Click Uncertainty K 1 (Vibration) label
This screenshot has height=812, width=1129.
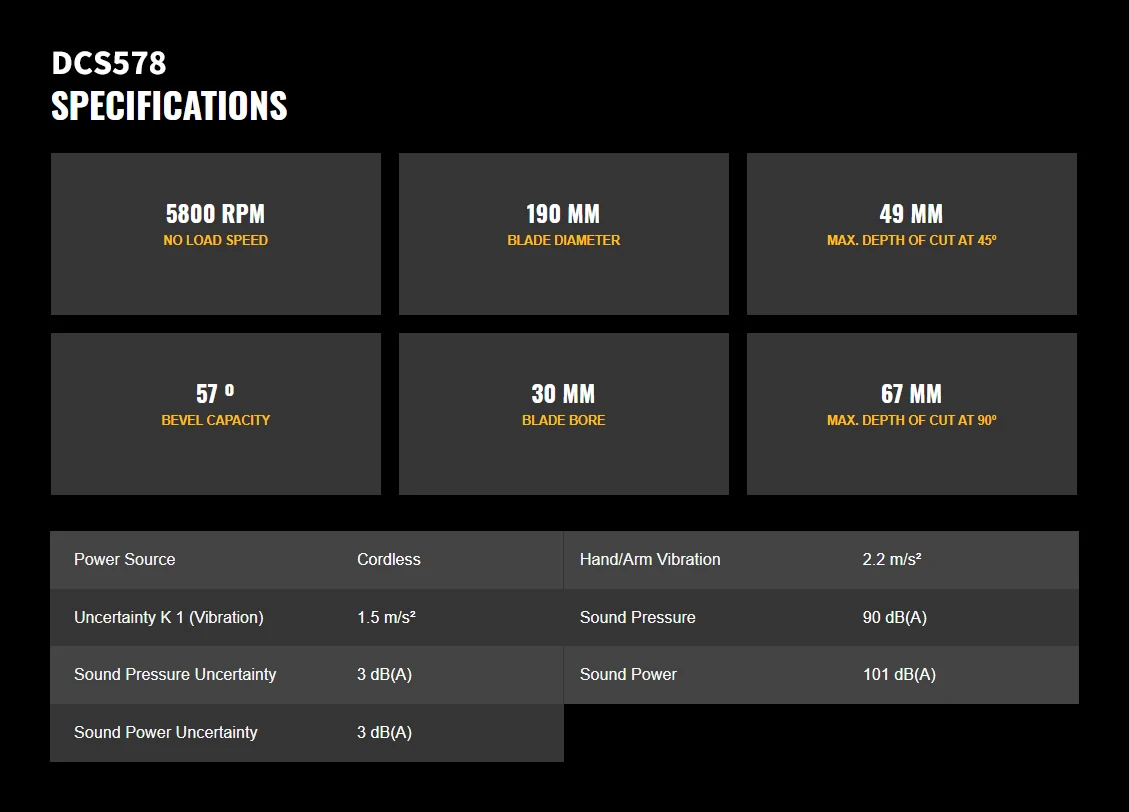(168, 618)
